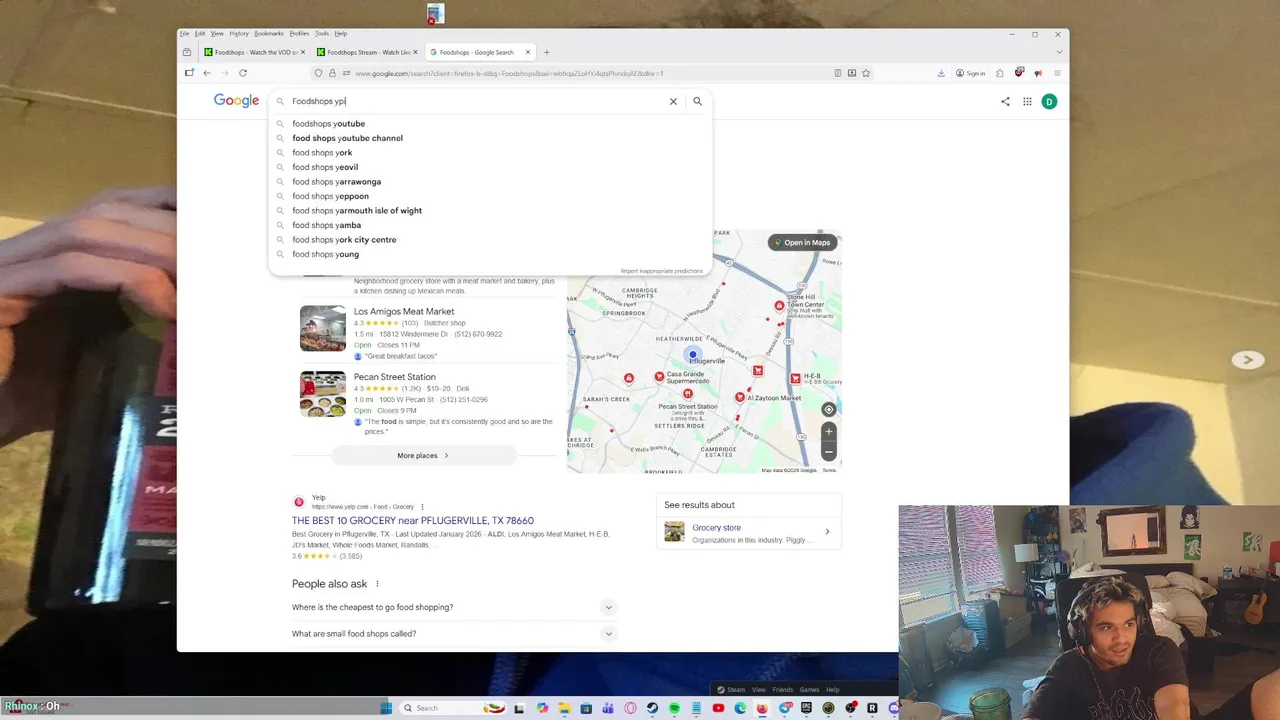1280x720 pixels.
Task: Open the Bookmarks menu
Action: pos(269,33)
